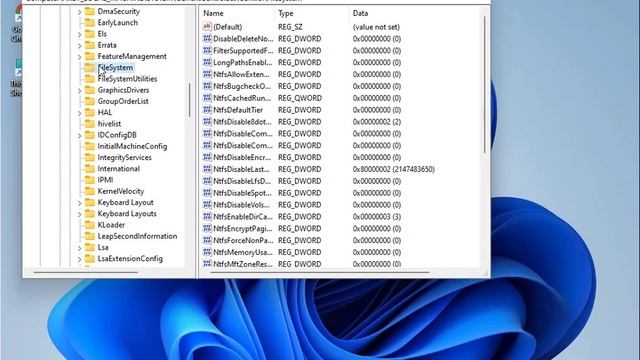Select the NtfsDisableLfsD... value name
640x360 pixels.
242,181
